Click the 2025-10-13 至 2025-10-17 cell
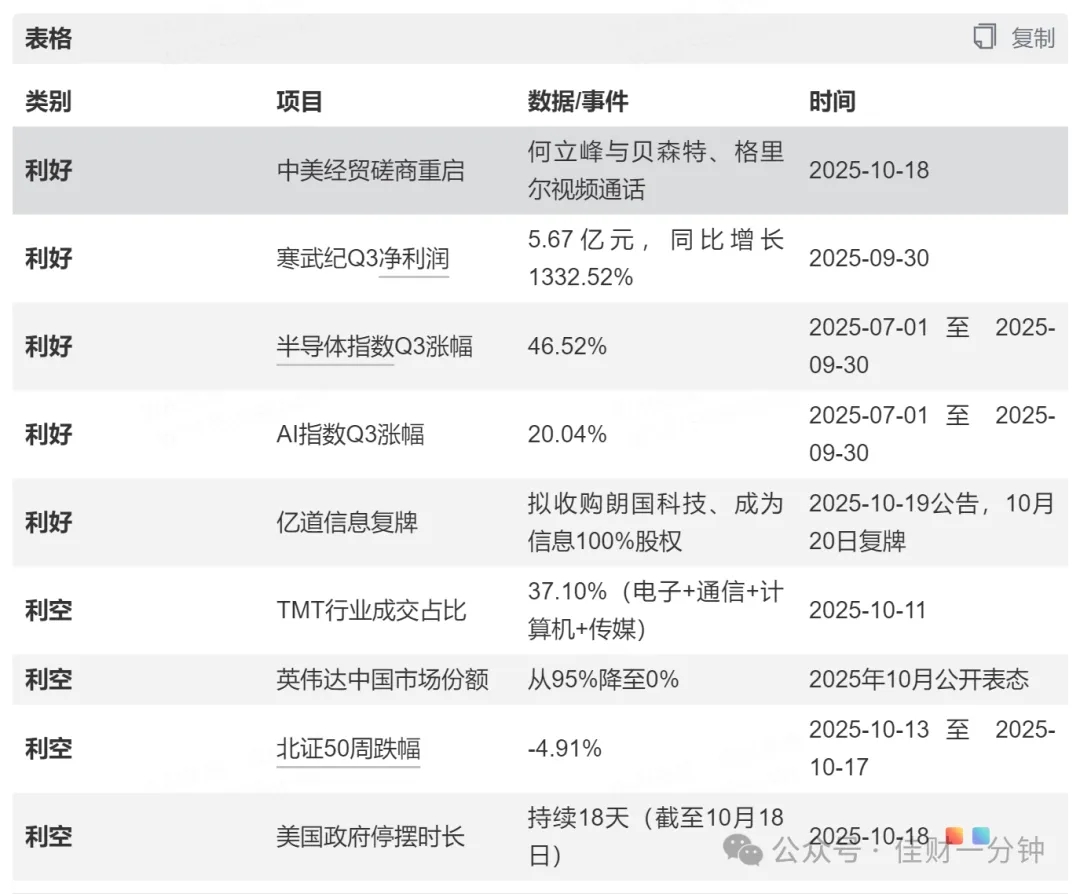Image resolution: width=1080 pixels, height=894 pixels. point(932,748)
